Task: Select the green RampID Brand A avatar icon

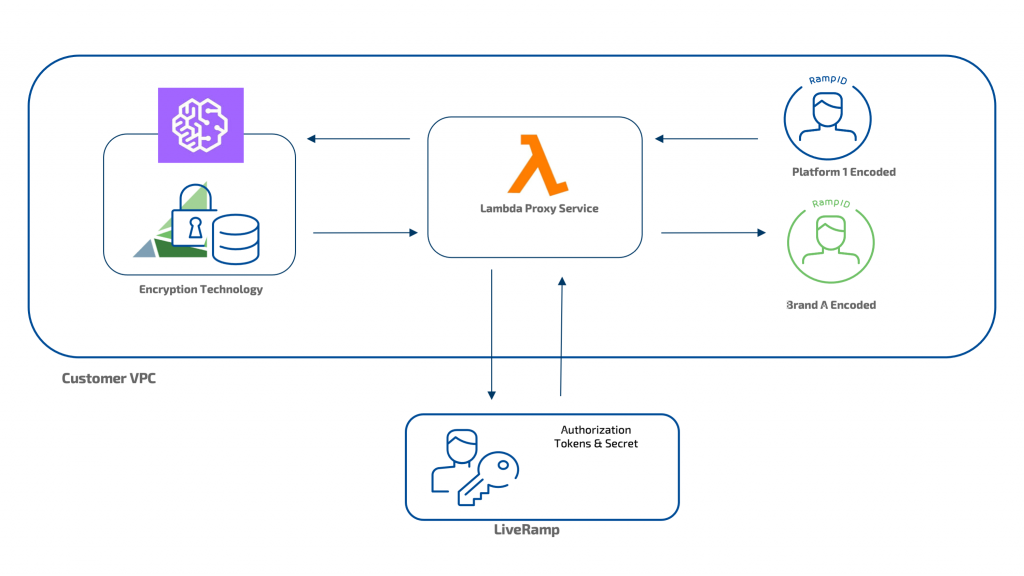Action: click(830, 240)
